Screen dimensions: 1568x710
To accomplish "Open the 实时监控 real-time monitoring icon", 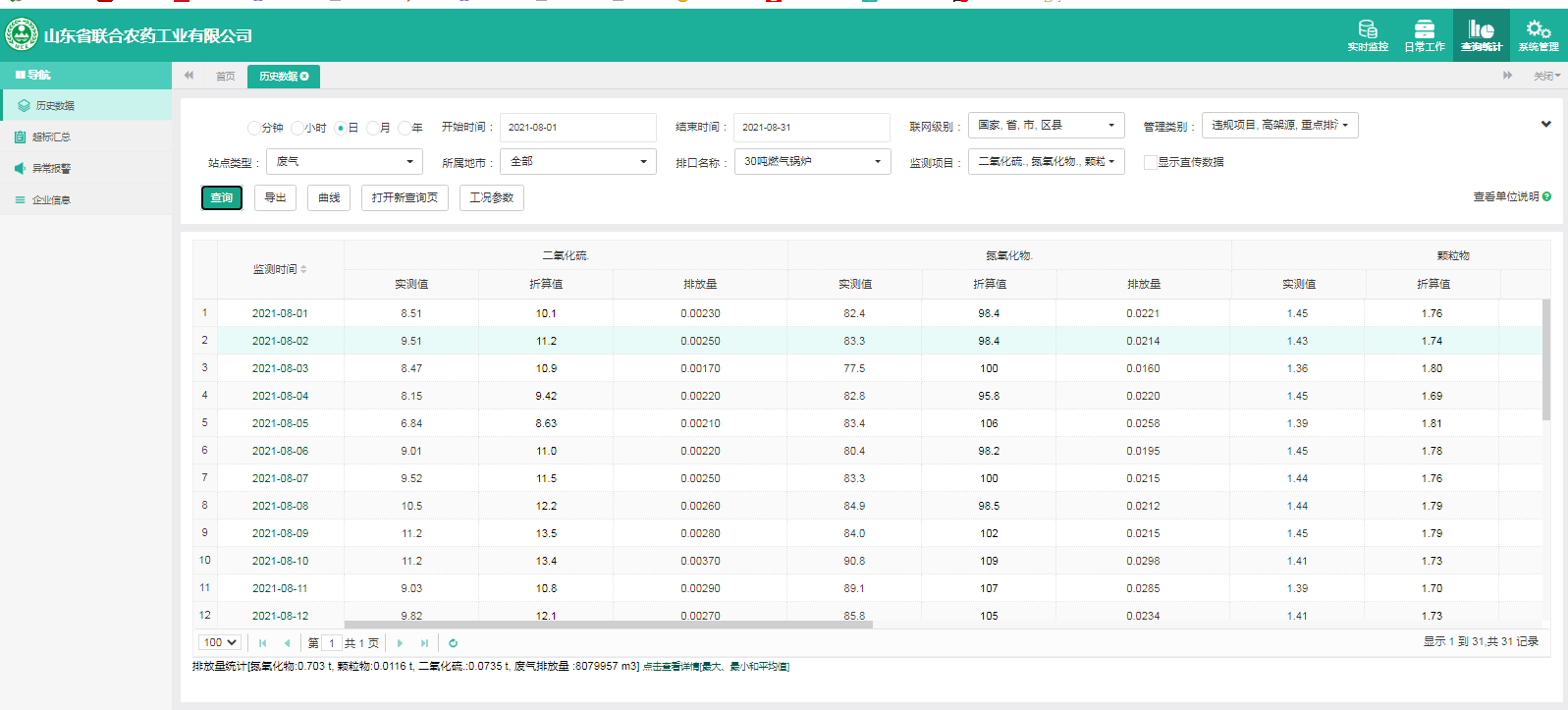I will pos(1367,34).
